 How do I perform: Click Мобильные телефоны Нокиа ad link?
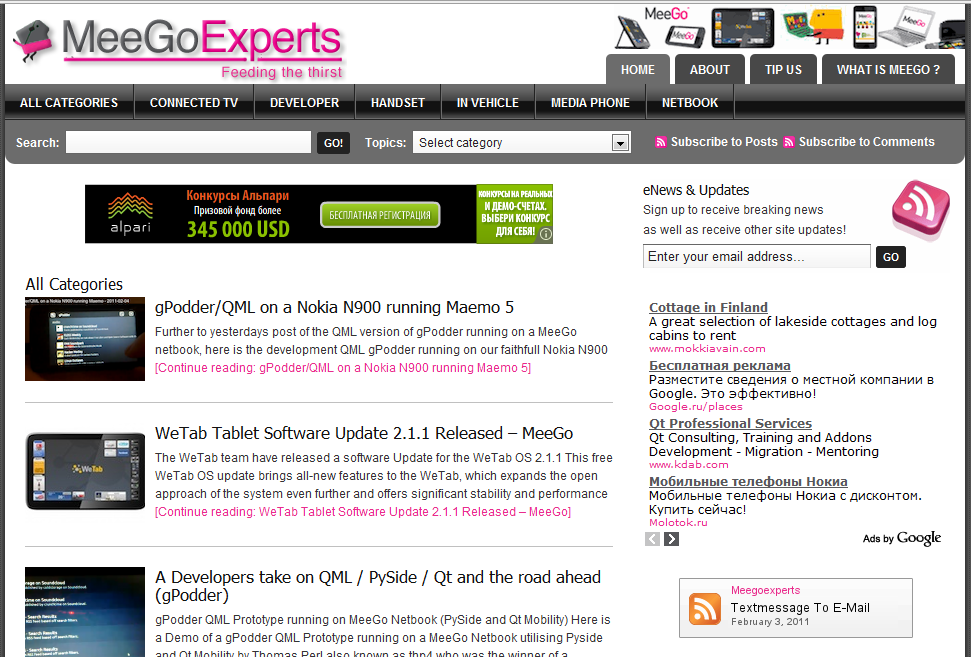[x=748, y=481]
